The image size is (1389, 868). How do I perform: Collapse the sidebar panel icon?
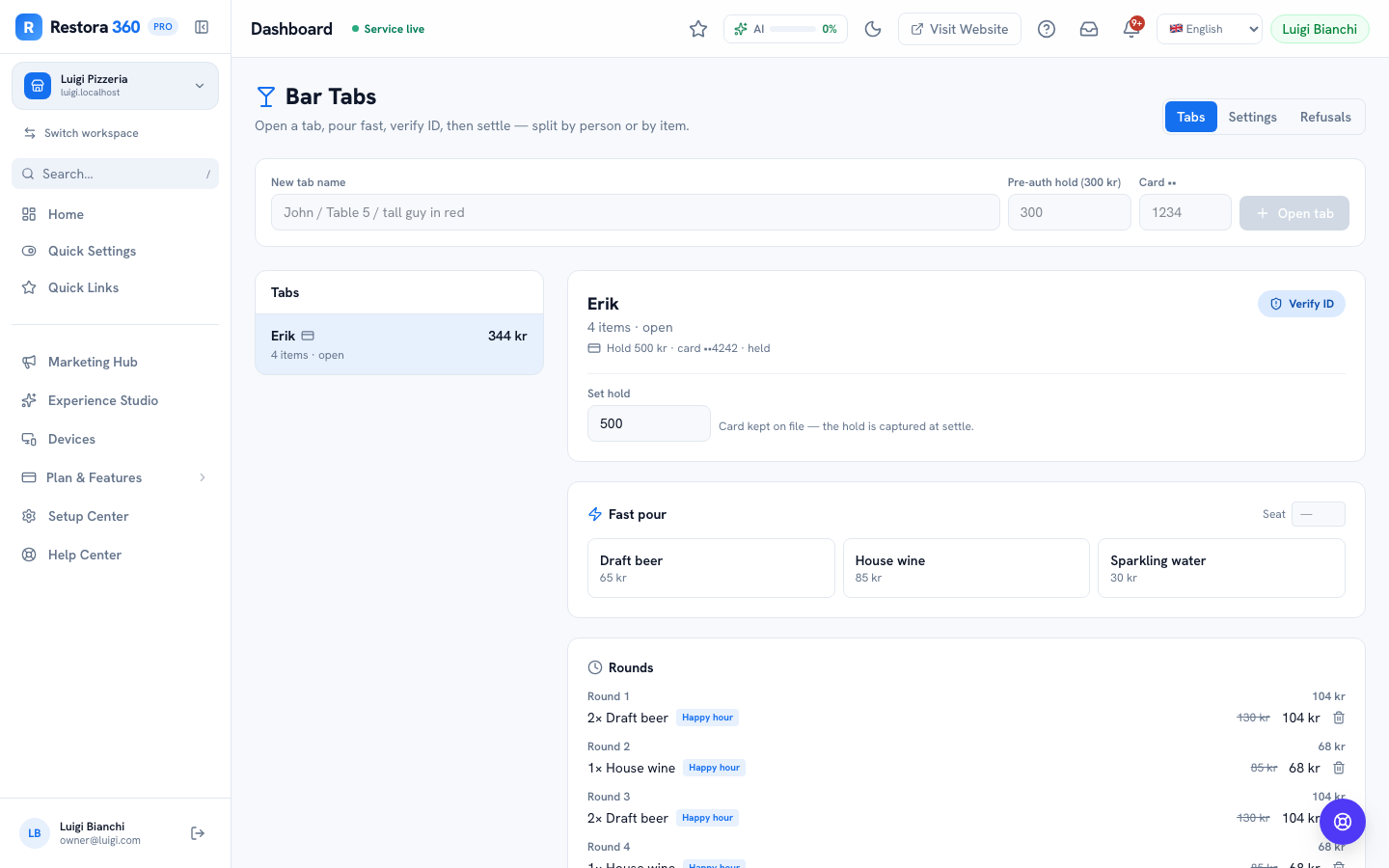click(x=202, y=27)
